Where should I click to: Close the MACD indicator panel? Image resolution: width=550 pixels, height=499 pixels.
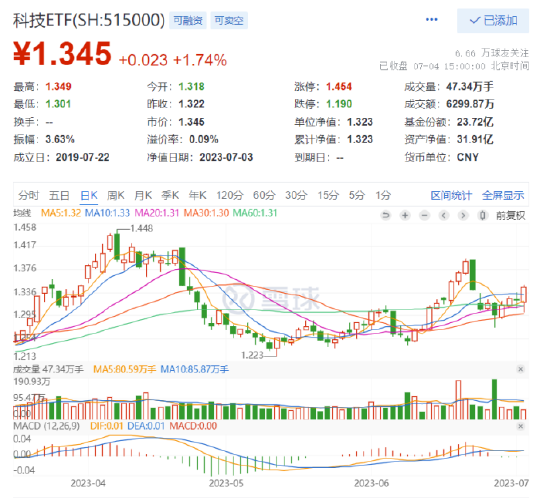[x=521, y=426]
